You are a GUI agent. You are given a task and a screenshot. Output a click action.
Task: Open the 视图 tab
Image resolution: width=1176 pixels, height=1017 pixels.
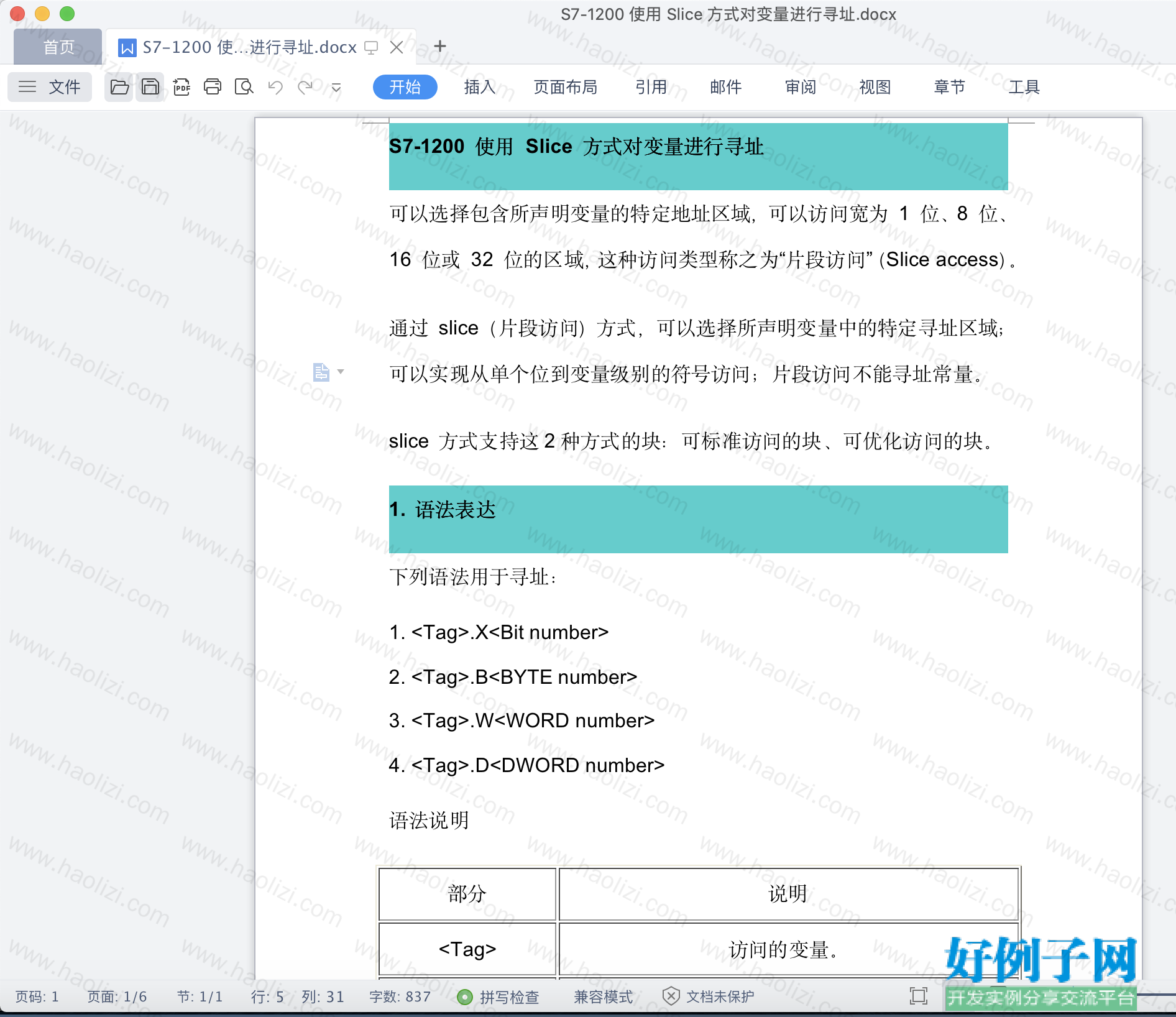coord(875,87)
